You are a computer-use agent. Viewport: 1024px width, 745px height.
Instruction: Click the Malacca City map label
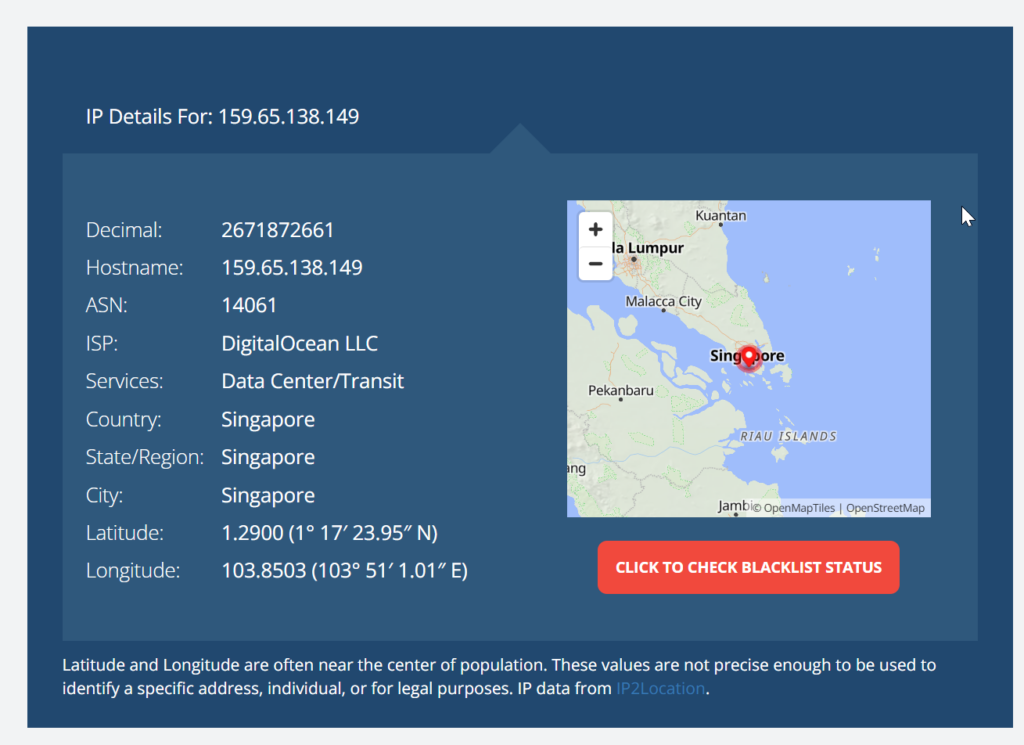pyautogui.click(x=663, y=301)
